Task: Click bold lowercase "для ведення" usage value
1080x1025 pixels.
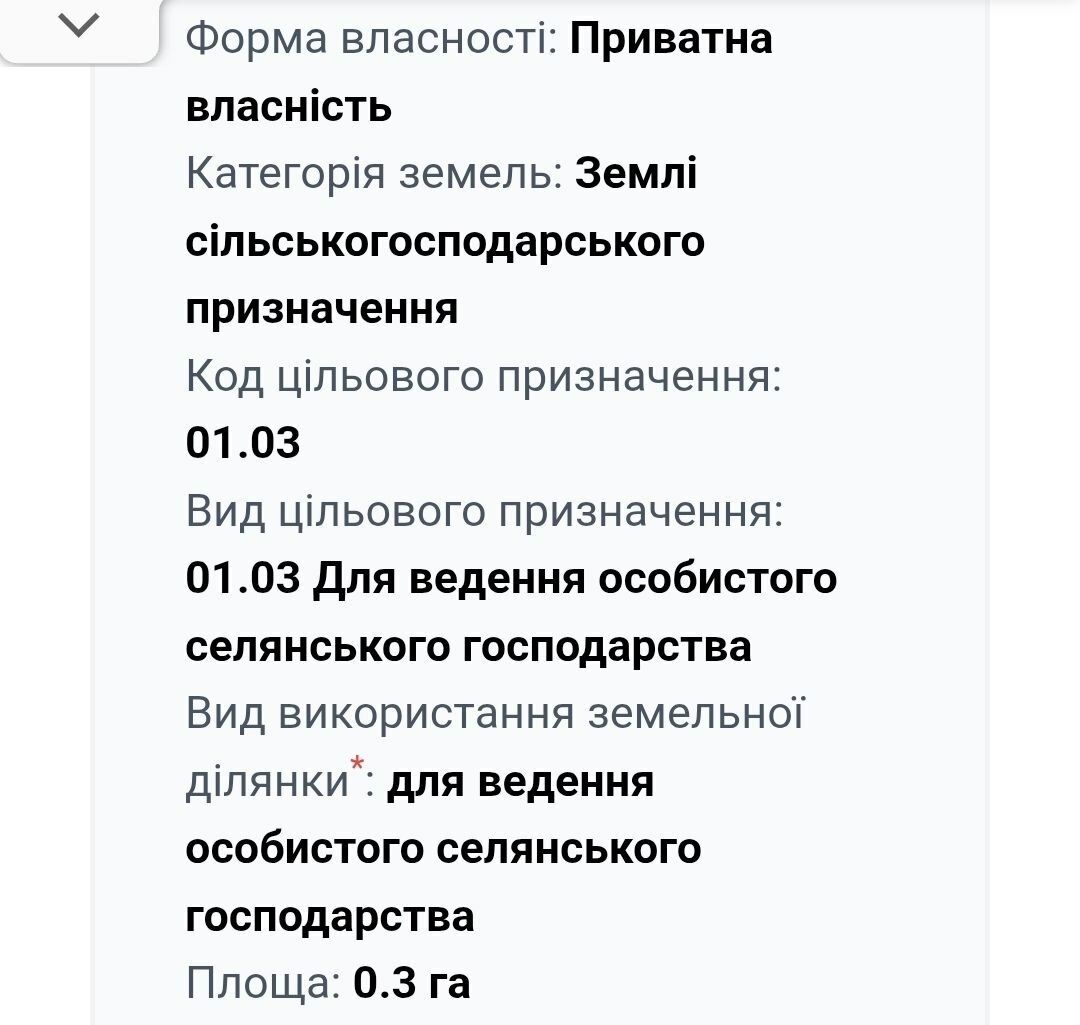Action: click(521, 782)
